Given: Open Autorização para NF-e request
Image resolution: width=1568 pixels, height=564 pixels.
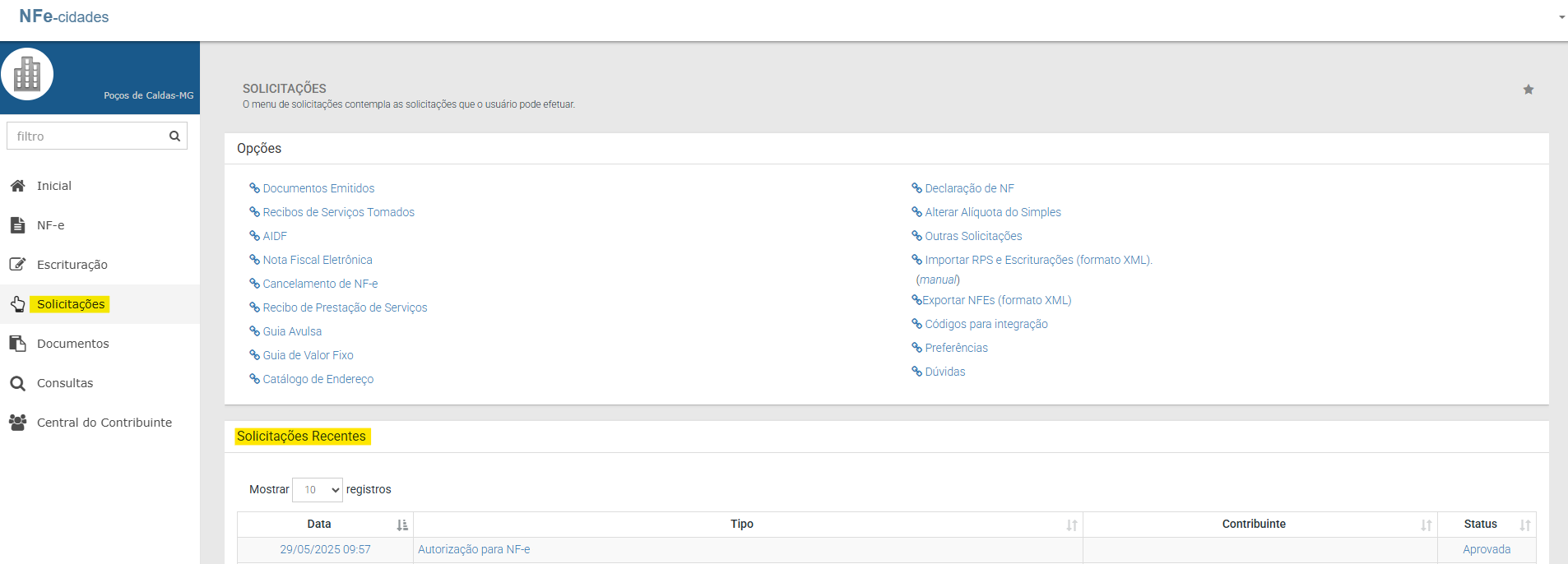Looking at the screenshot, I should (474, 550).
